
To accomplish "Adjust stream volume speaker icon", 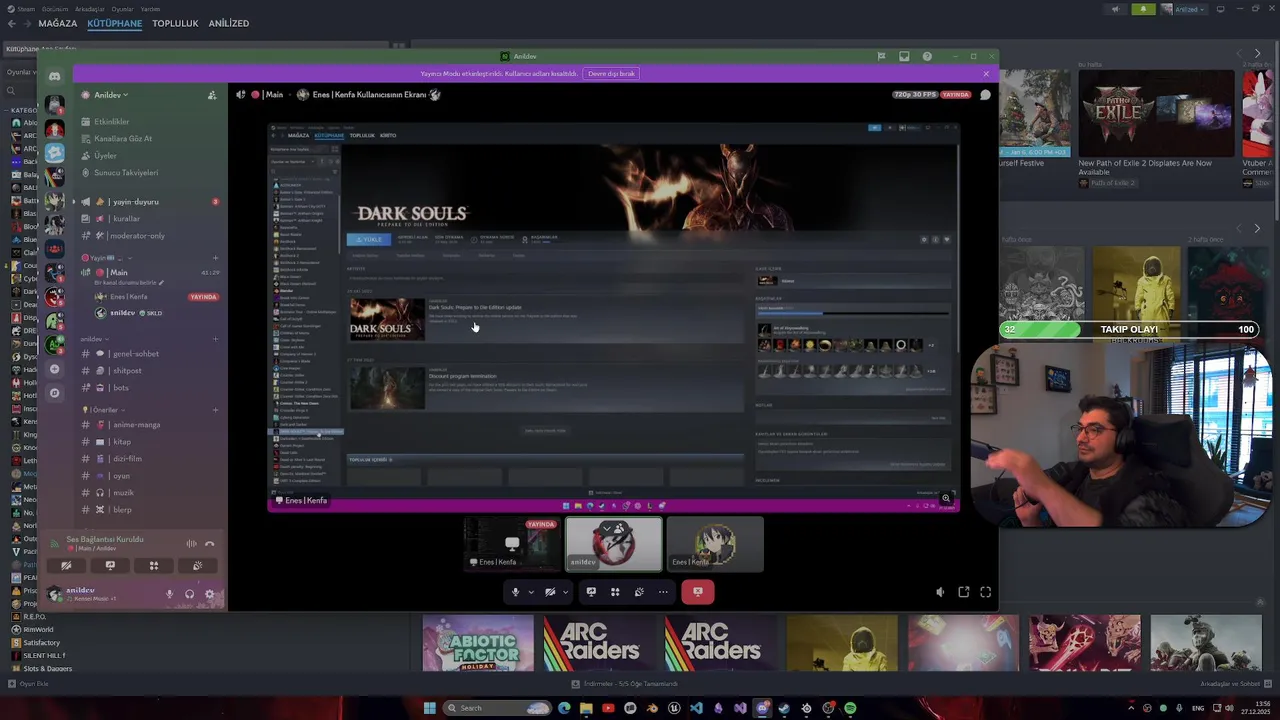I will pos(940,592).
